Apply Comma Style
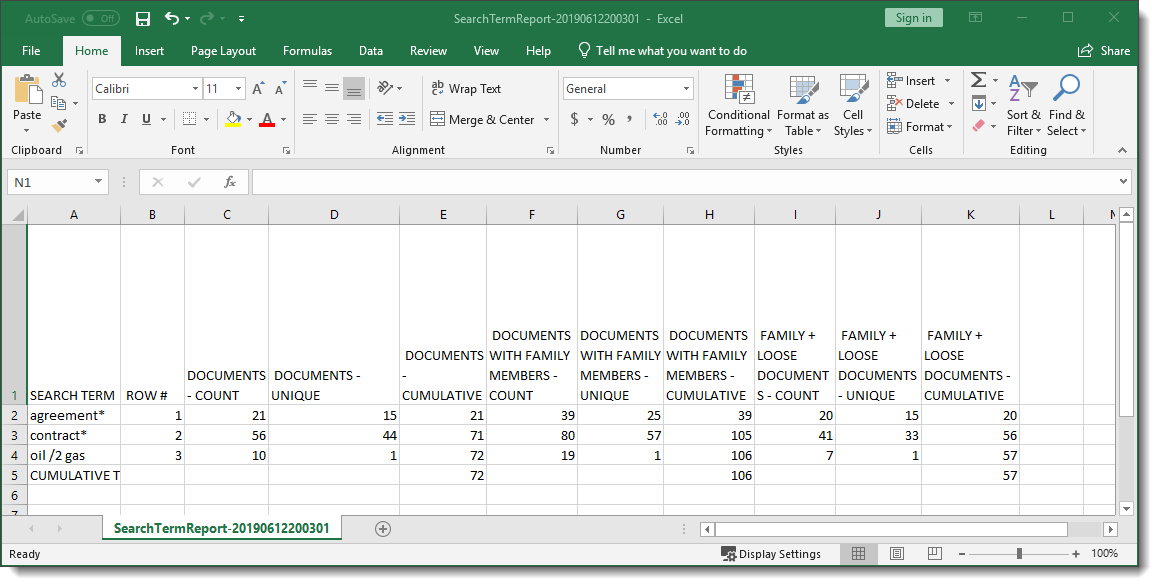Screen dimensions: 1159x587 (630, 119)
